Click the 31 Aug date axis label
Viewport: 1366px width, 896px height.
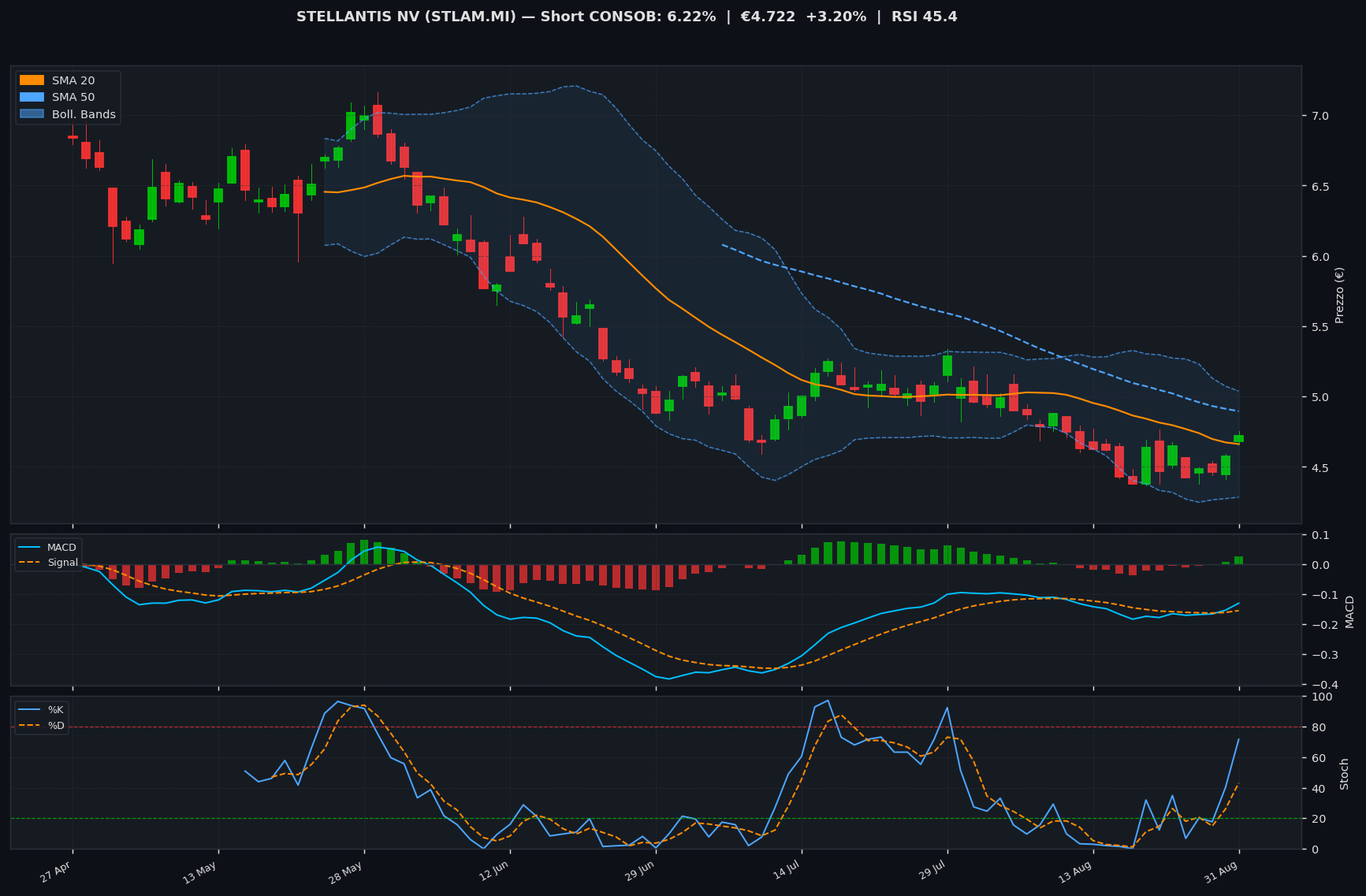(x=1223, y=873)
